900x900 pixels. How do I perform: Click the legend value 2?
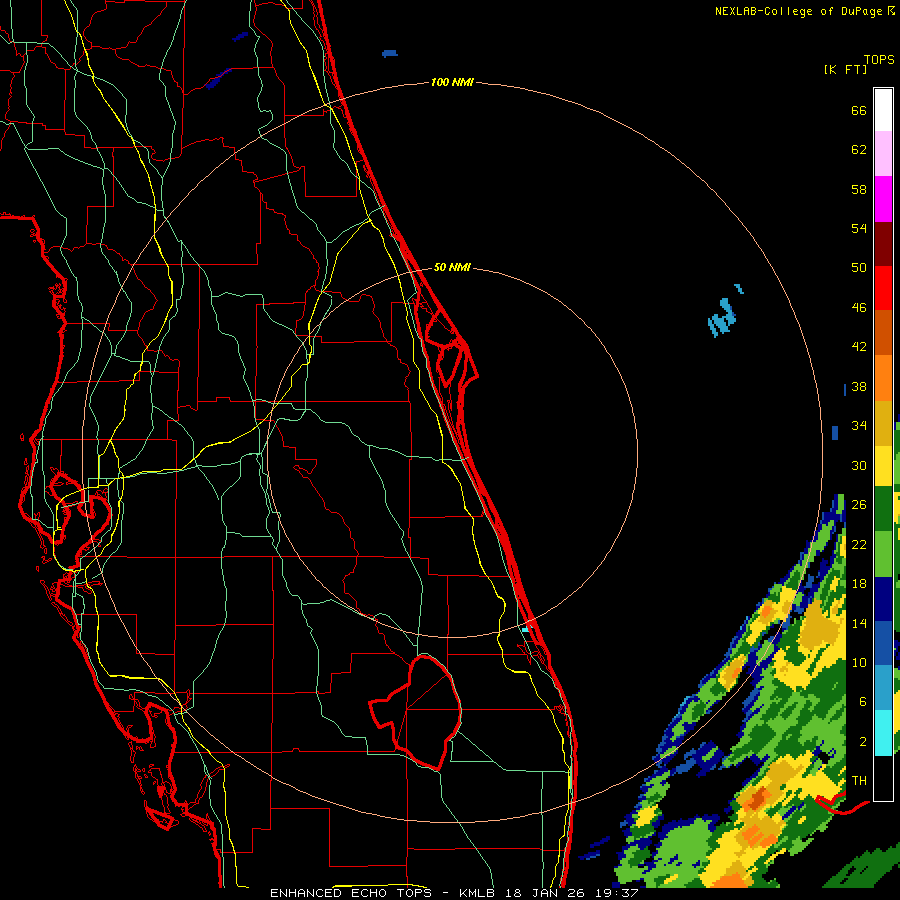tap(862, 742)
